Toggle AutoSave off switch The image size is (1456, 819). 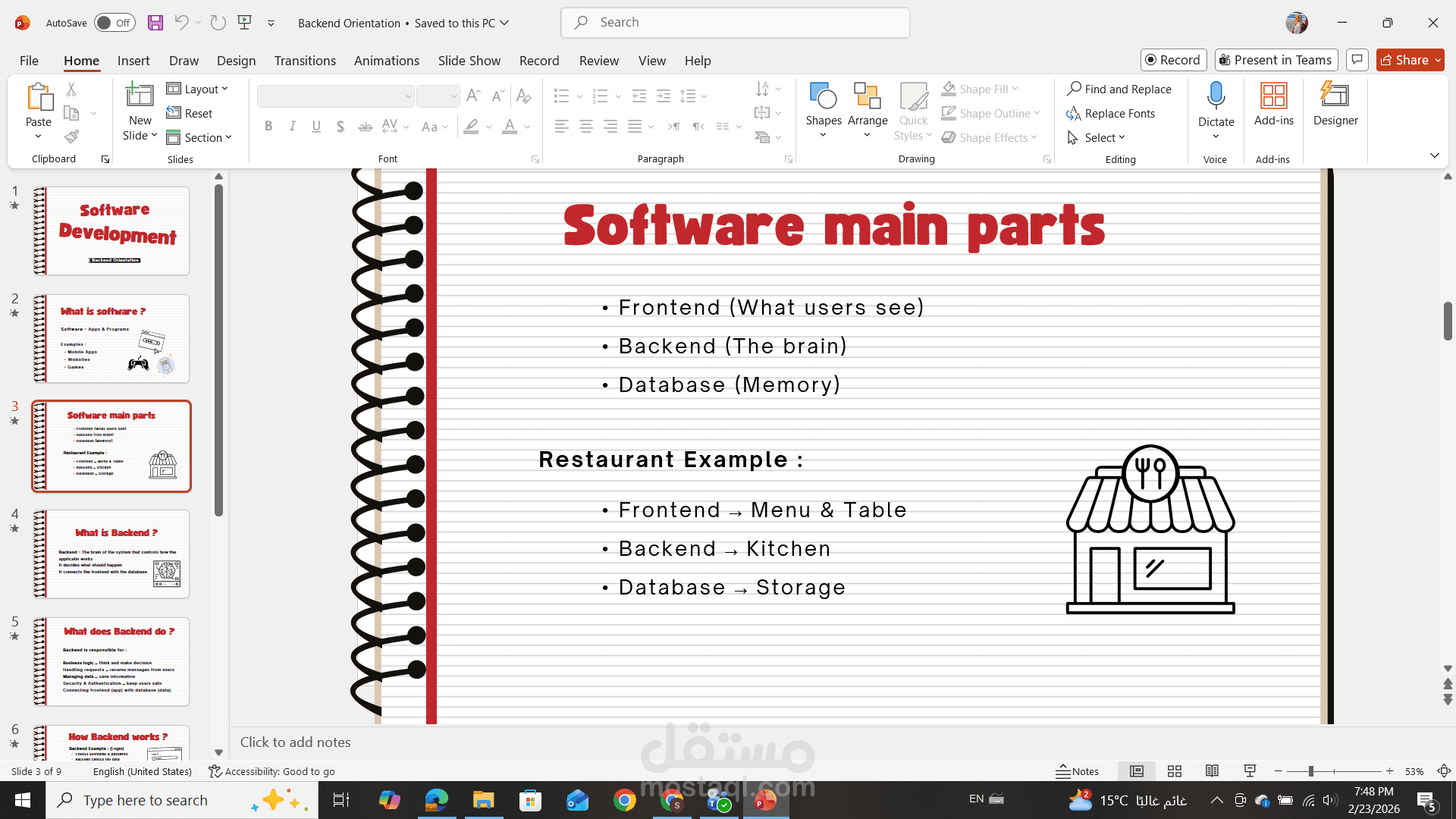(x=115, y=23)
